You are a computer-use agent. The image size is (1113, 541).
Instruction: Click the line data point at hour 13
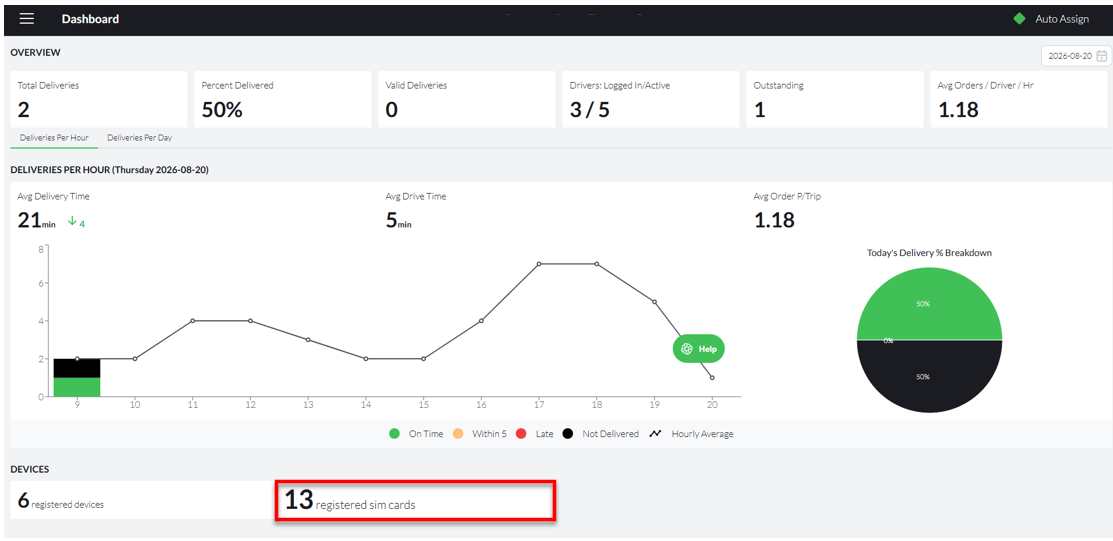point(307,339)
